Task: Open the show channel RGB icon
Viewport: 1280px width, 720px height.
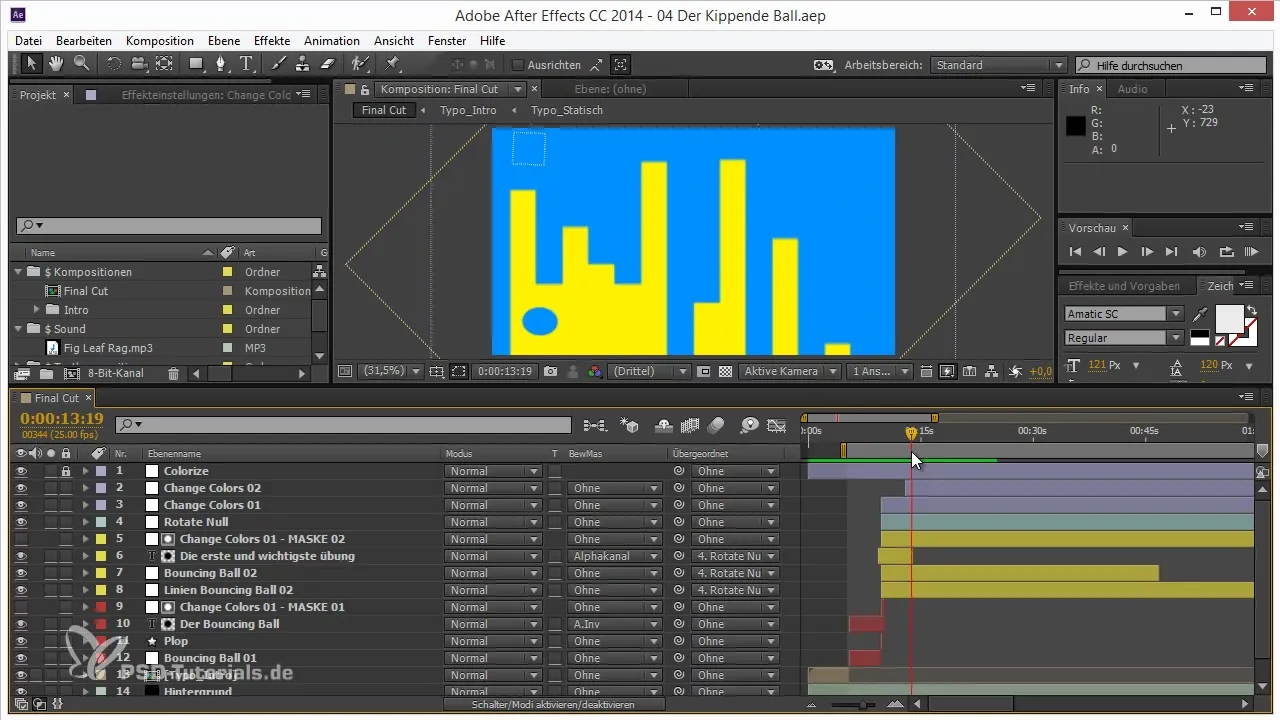Action: (x=595, y=371)
